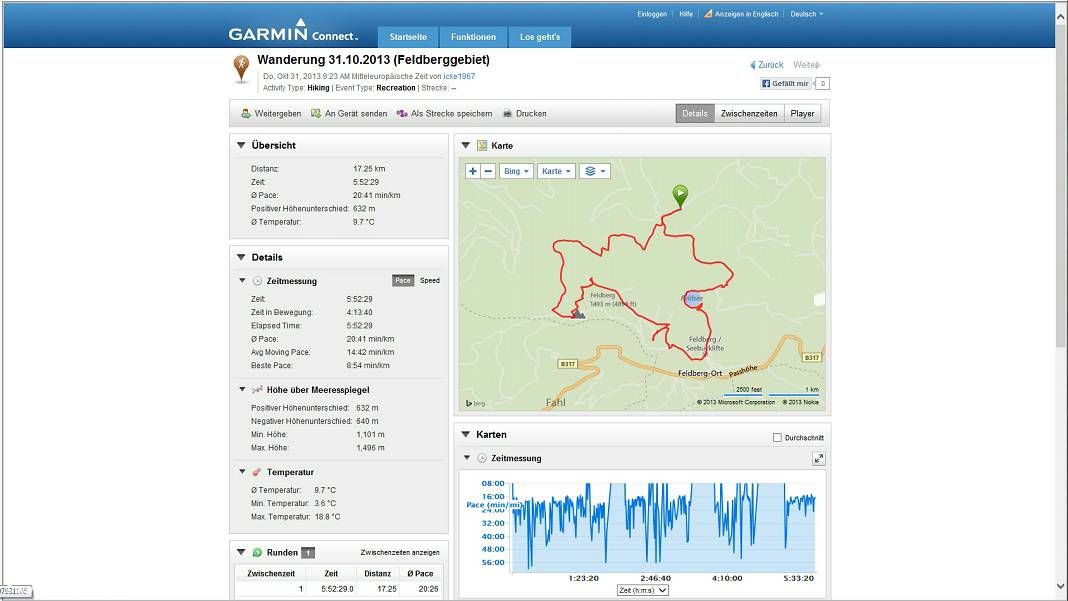Zoom out on the map with minus button
This screenshot has height=601, width=1068.
tap(488, 171)
